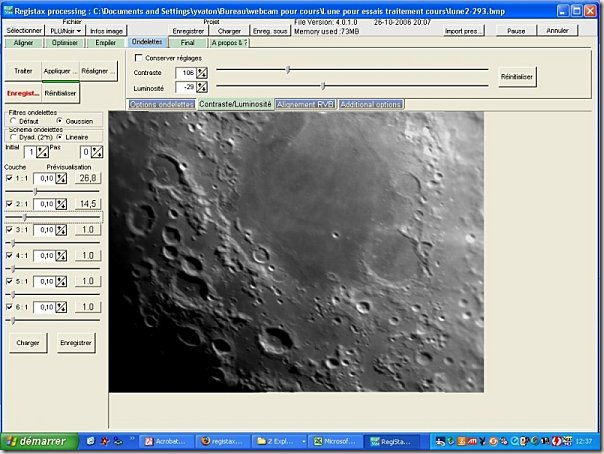Click the stepper icon for layer 5:1
This screenshot has width=604, height=454.
61,281
